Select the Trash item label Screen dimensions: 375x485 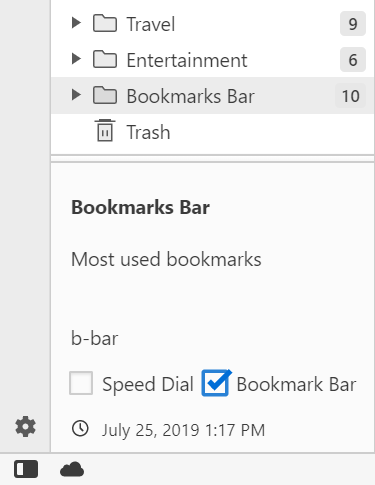point(148,132)
